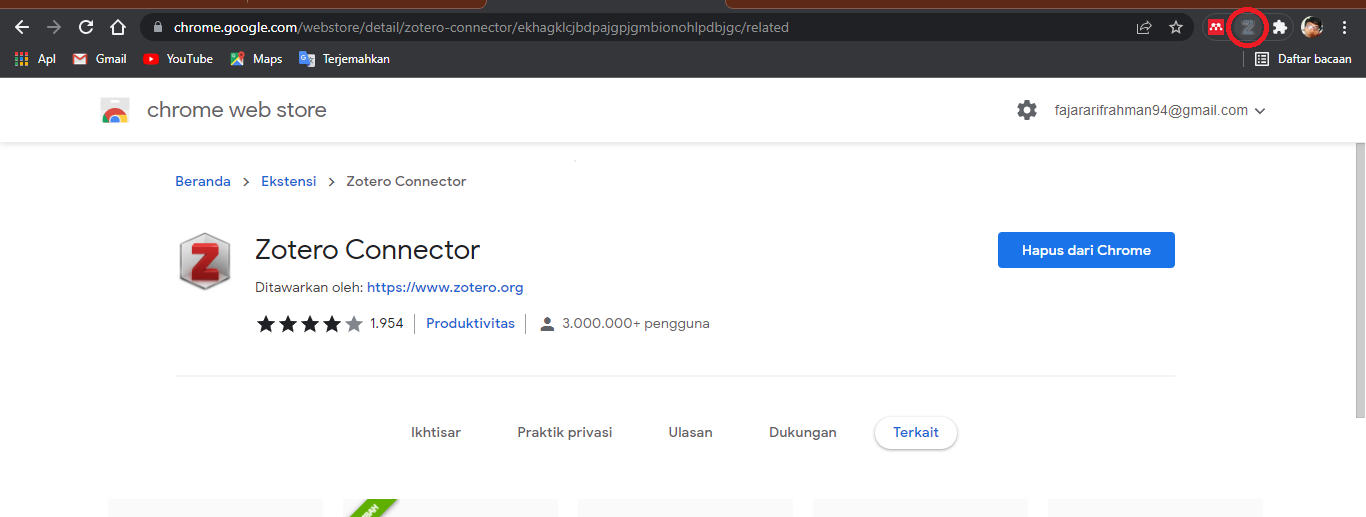Viewport: 1366px width, 517px height.
Task: Open the browser home page
Action: tap(118, 27)
